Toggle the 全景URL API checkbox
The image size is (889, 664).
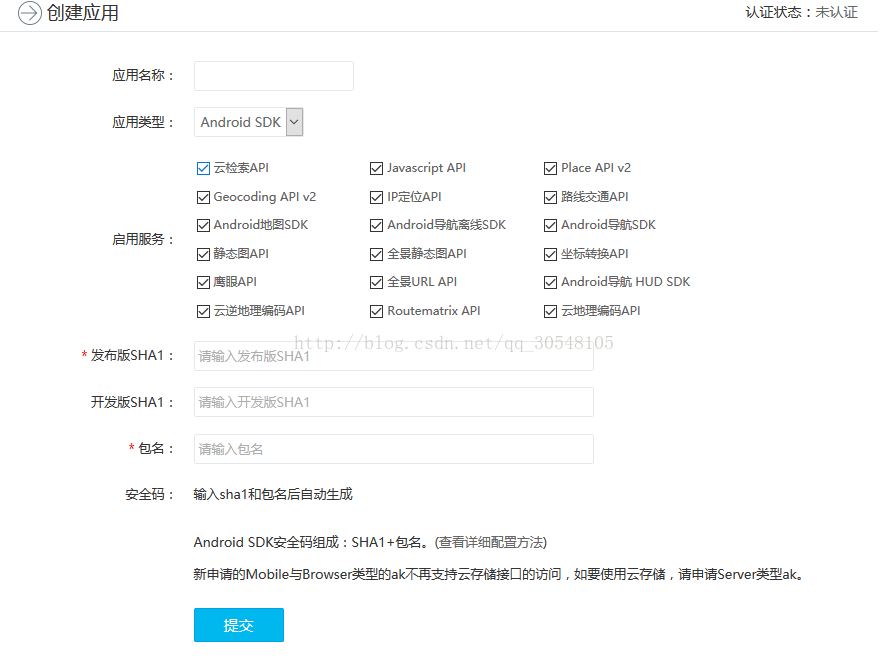[x=376, y=282]
